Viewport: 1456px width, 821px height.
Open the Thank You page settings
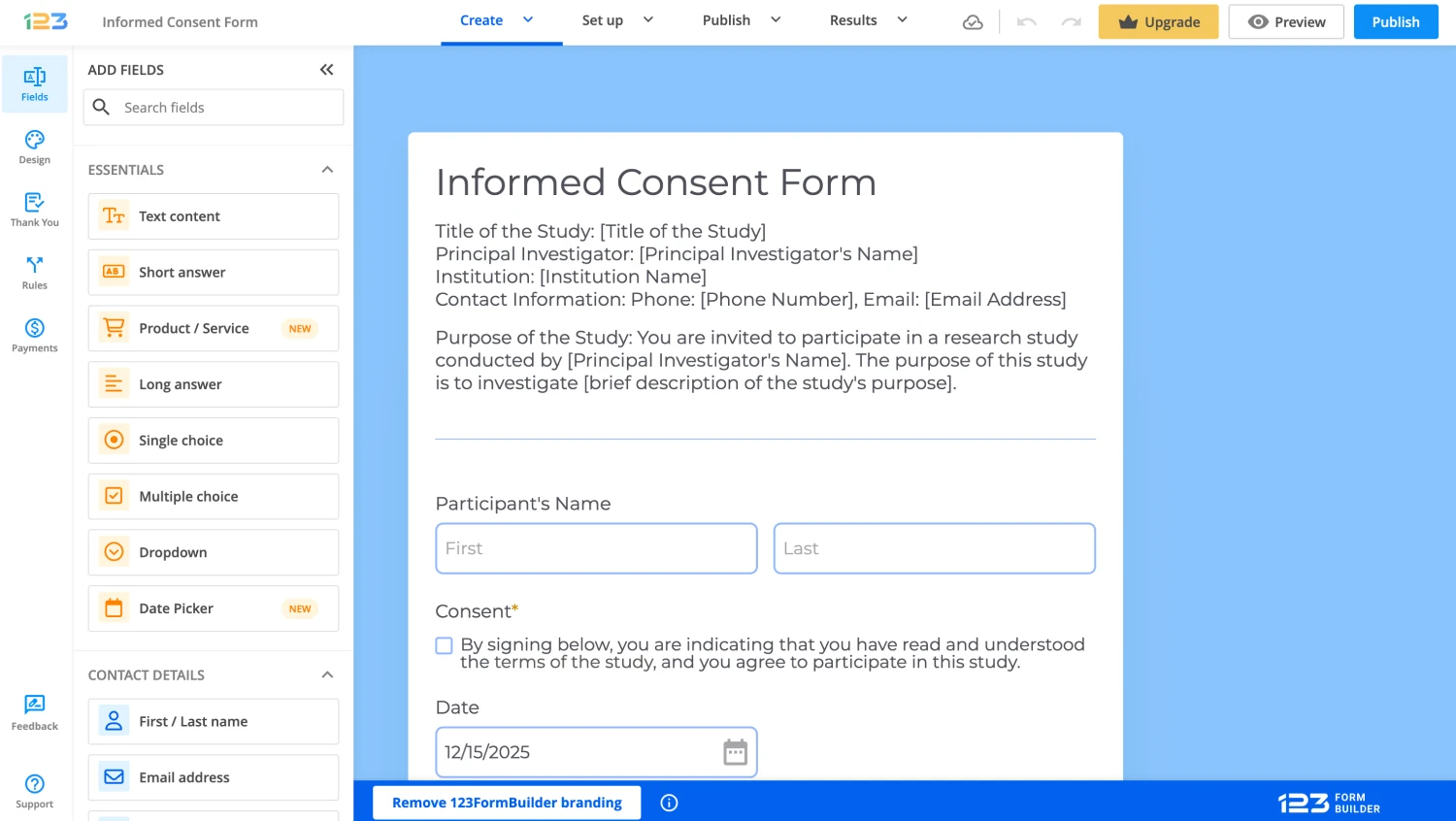tap(35, 210)
